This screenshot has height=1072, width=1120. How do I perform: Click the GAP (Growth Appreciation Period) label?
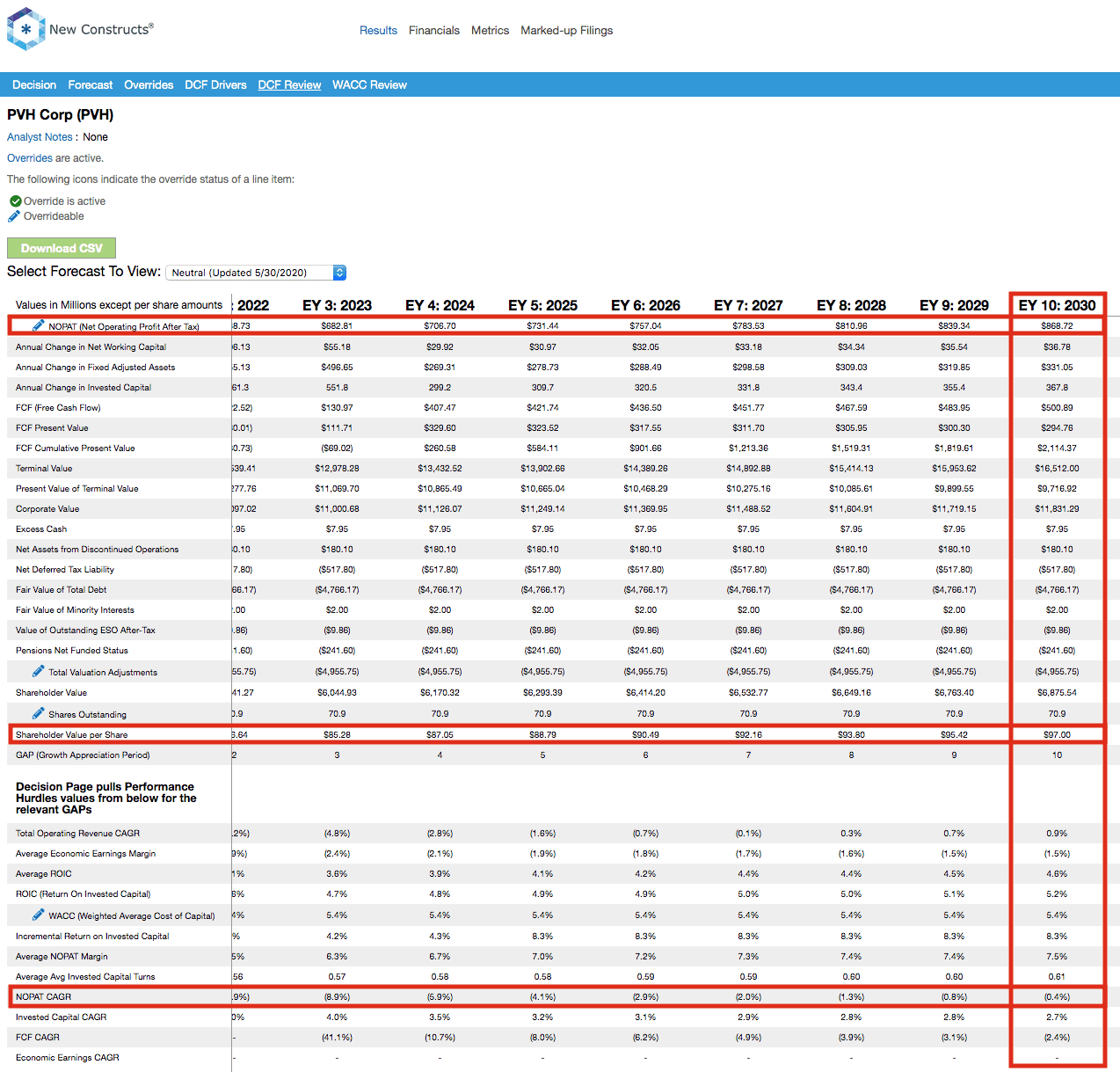click(x=83, y=755)
